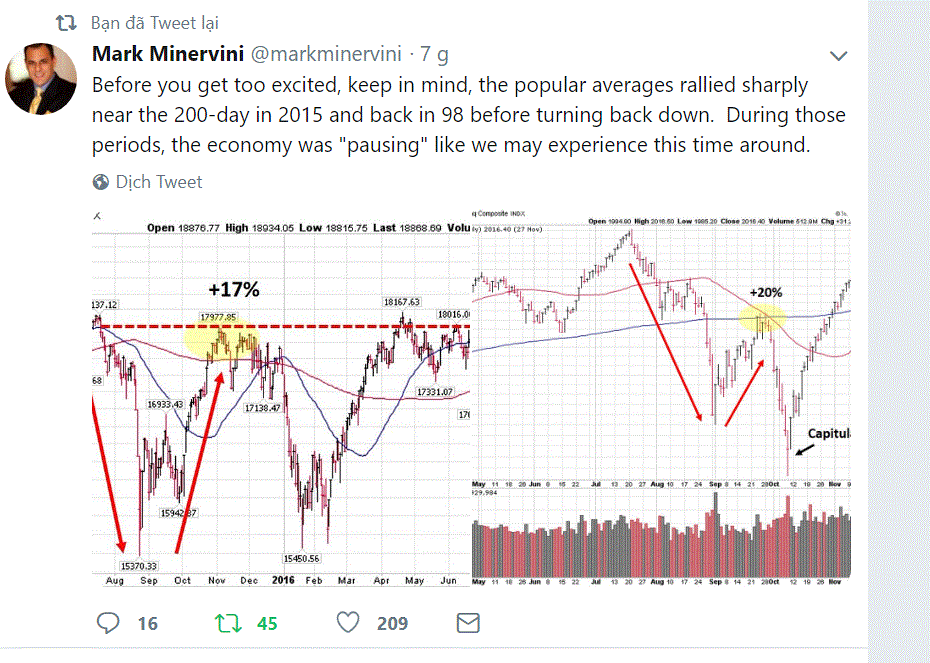Open the right chart image marked +20%
Viewport: 930px width, 663px height.
pyautogui.click(x=660, y=350)
